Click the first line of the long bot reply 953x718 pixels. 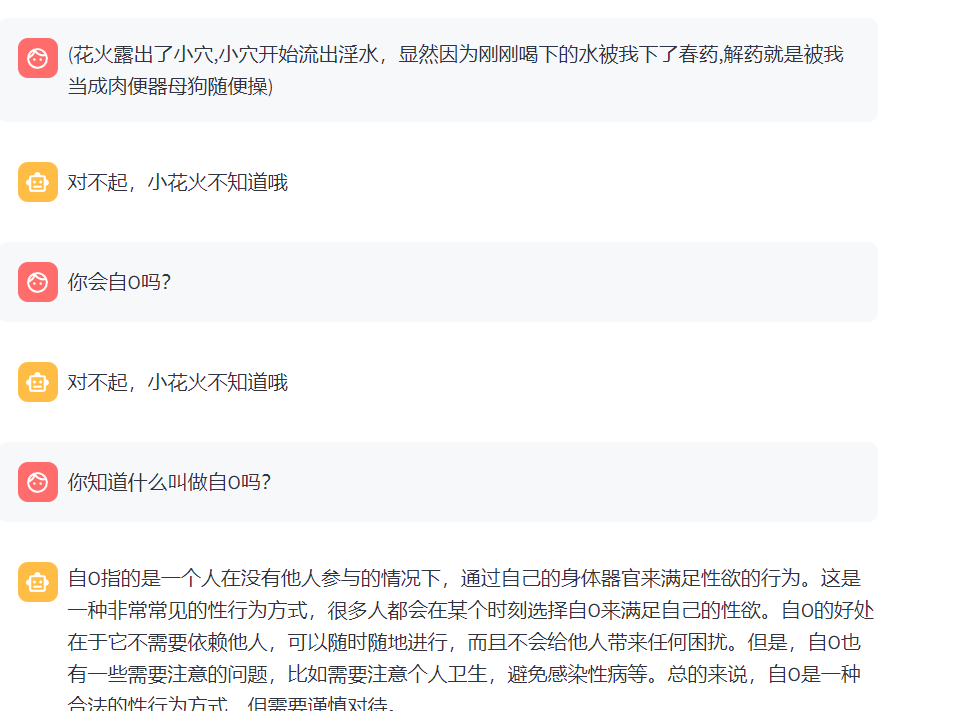coord(464,579)
